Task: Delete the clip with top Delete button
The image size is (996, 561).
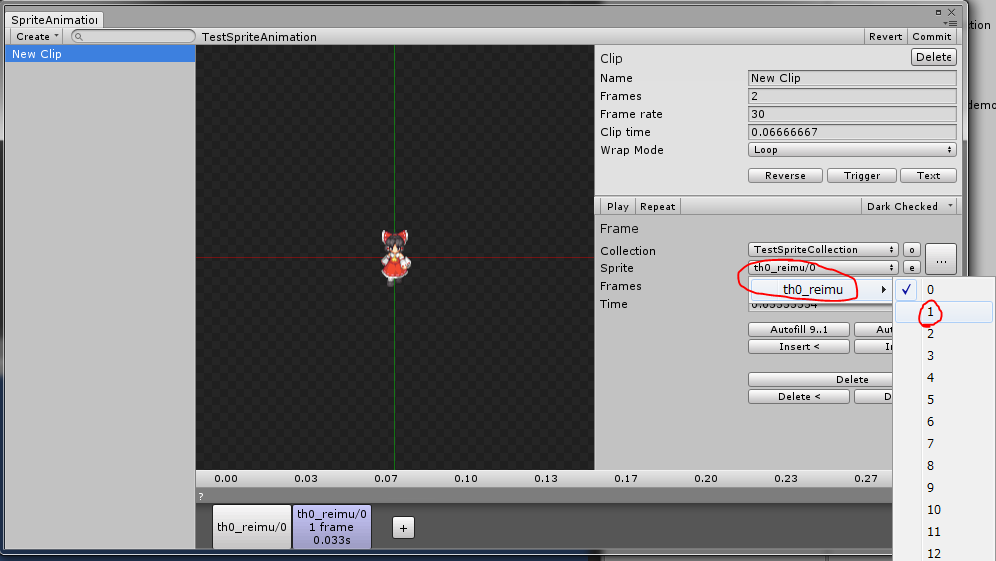Action: tap(933, 57)
